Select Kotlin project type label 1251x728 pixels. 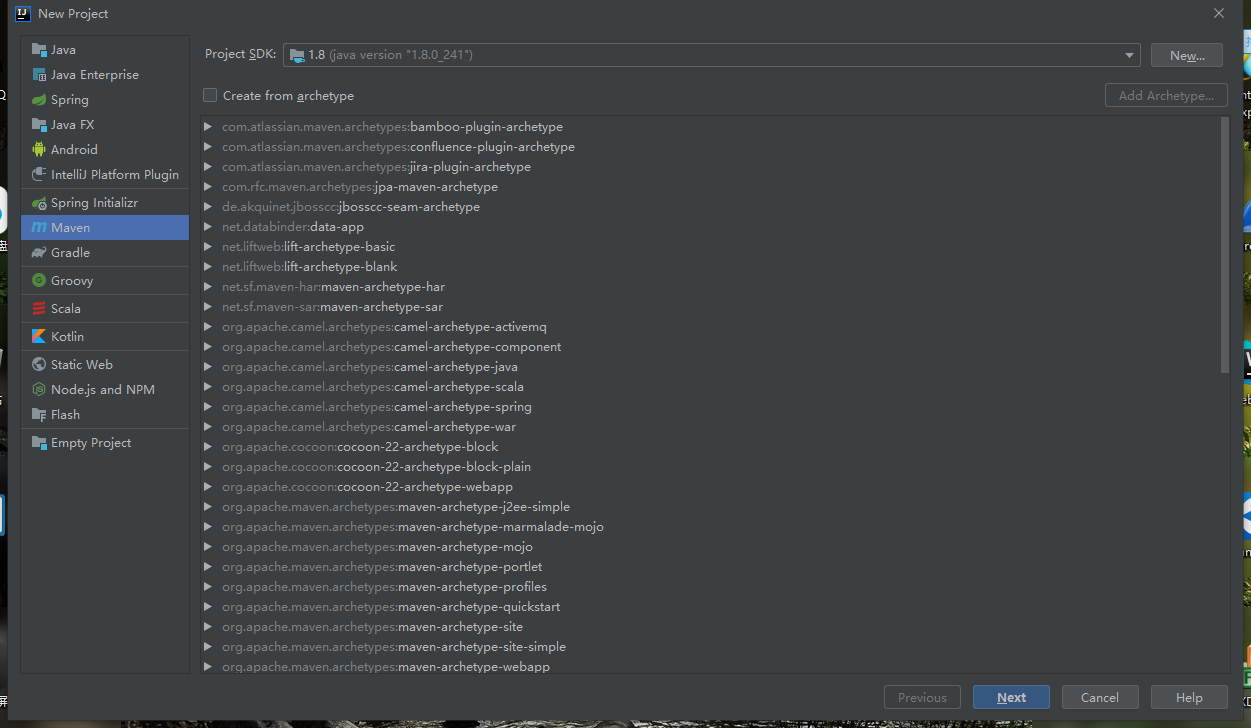pos(67,337)
